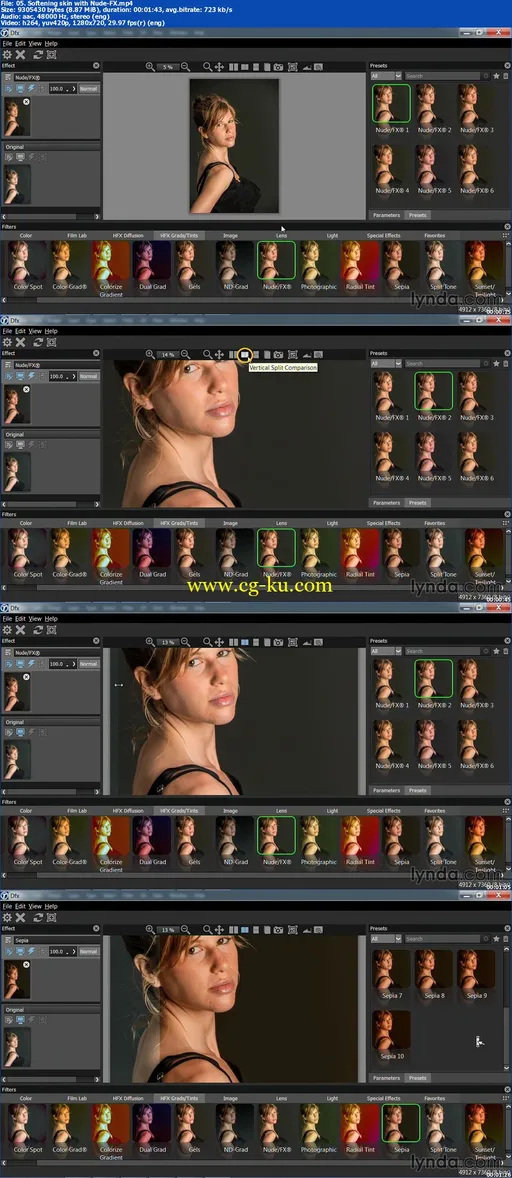Switch to the Parameters tab in the Sepia presets frame
Viewport: 512px width, 1178px height.
(387, 1077)
